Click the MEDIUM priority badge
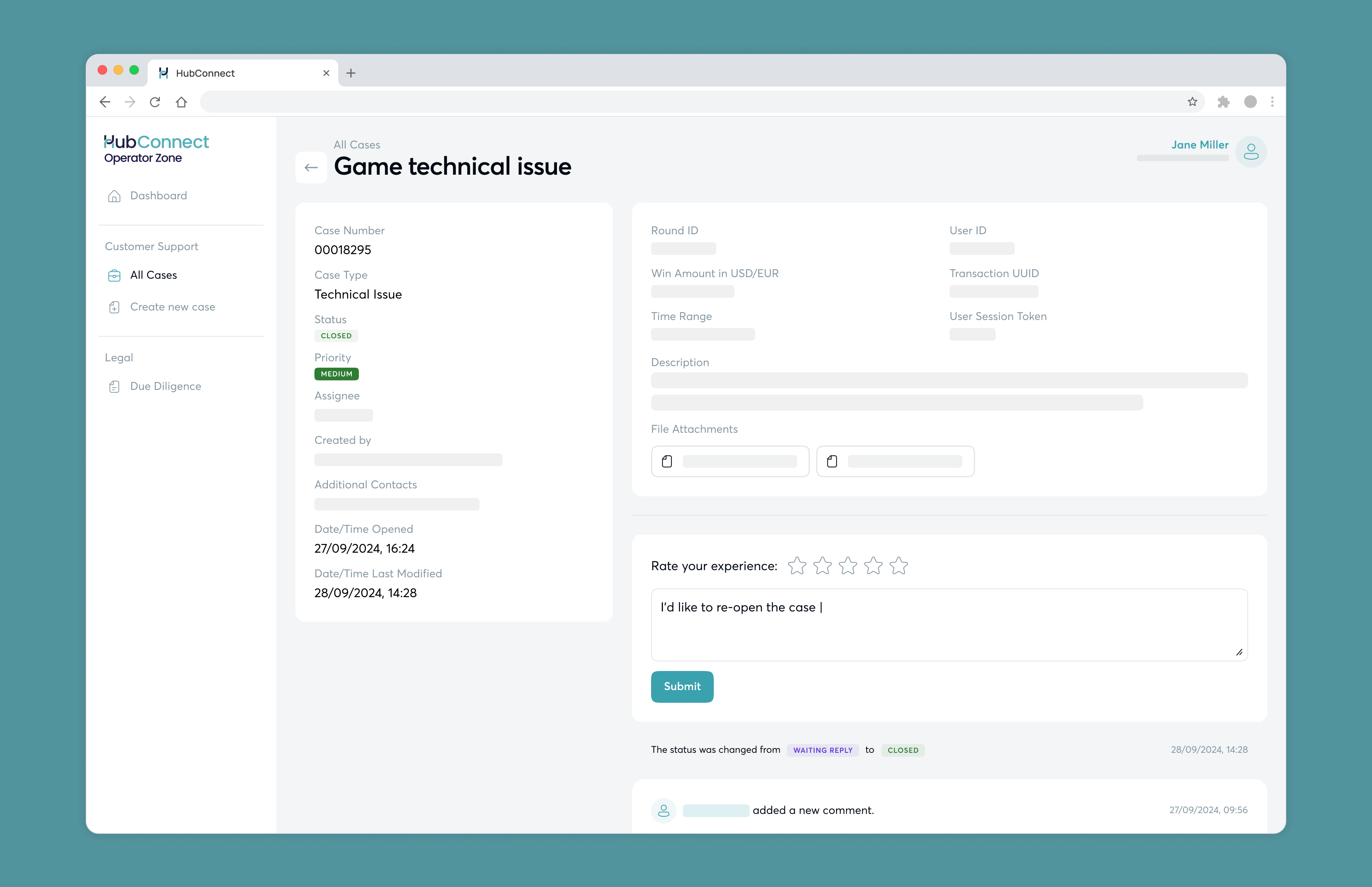 [336, 374]
